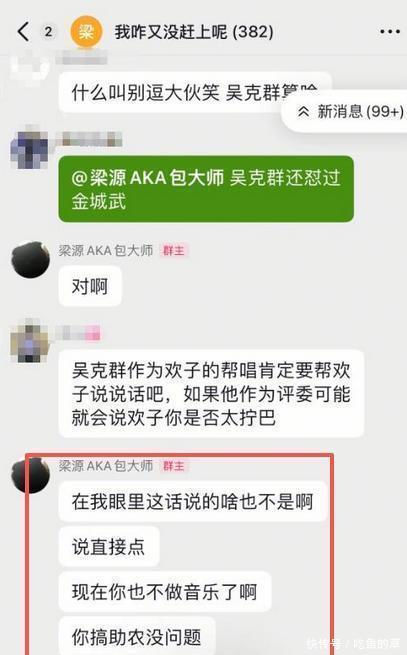Tap the unread count badge 2
The width and height of the screenshot is (407, 655).
coord(48,32)
